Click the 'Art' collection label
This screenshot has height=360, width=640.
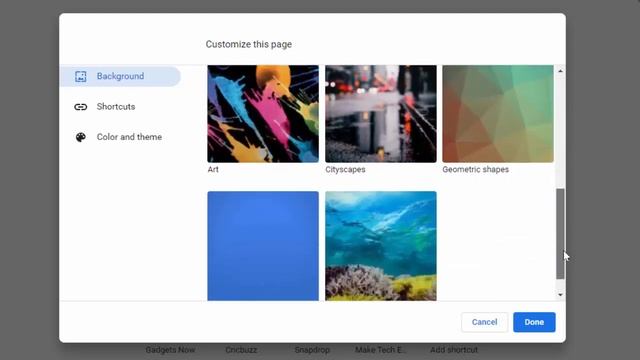click(213, 169)
